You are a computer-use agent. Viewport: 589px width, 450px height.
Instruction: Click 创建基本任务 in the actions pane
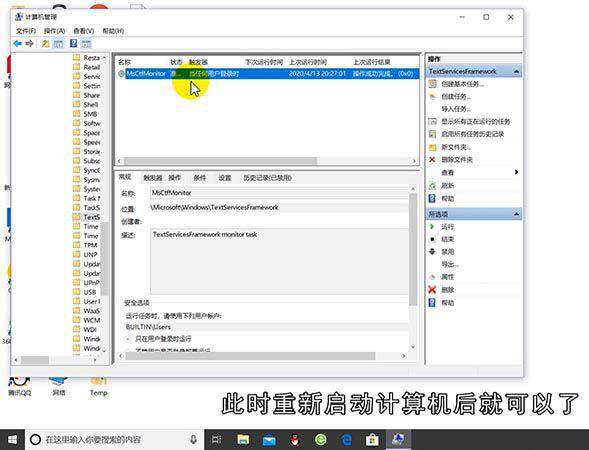[462, 84]
